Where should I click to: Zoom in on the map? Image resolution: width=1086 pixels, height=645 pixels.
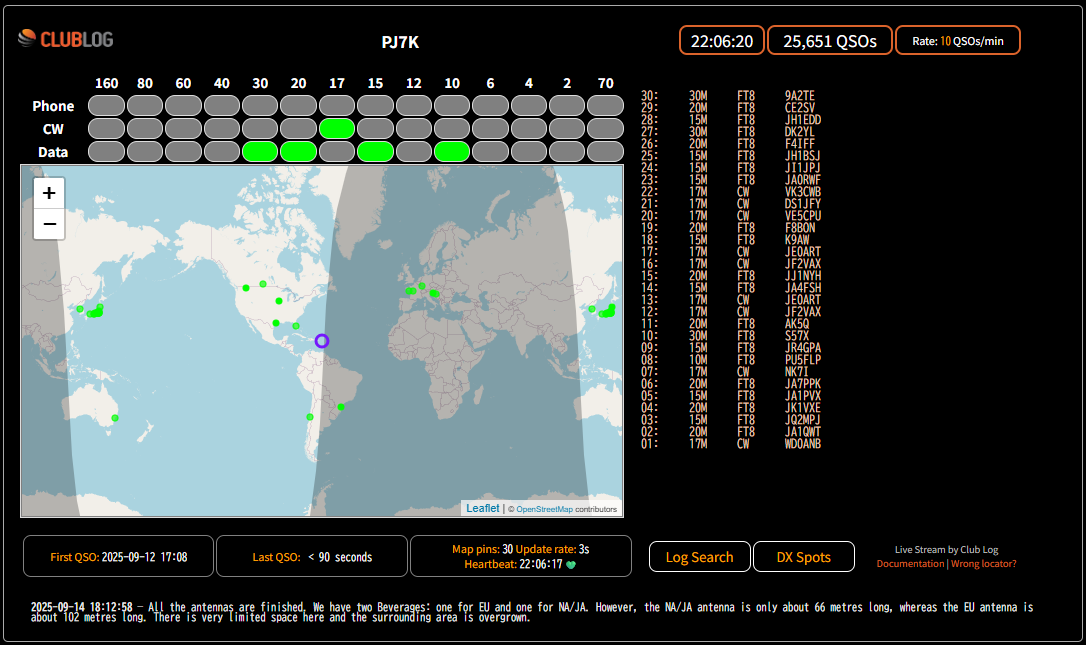49,193
